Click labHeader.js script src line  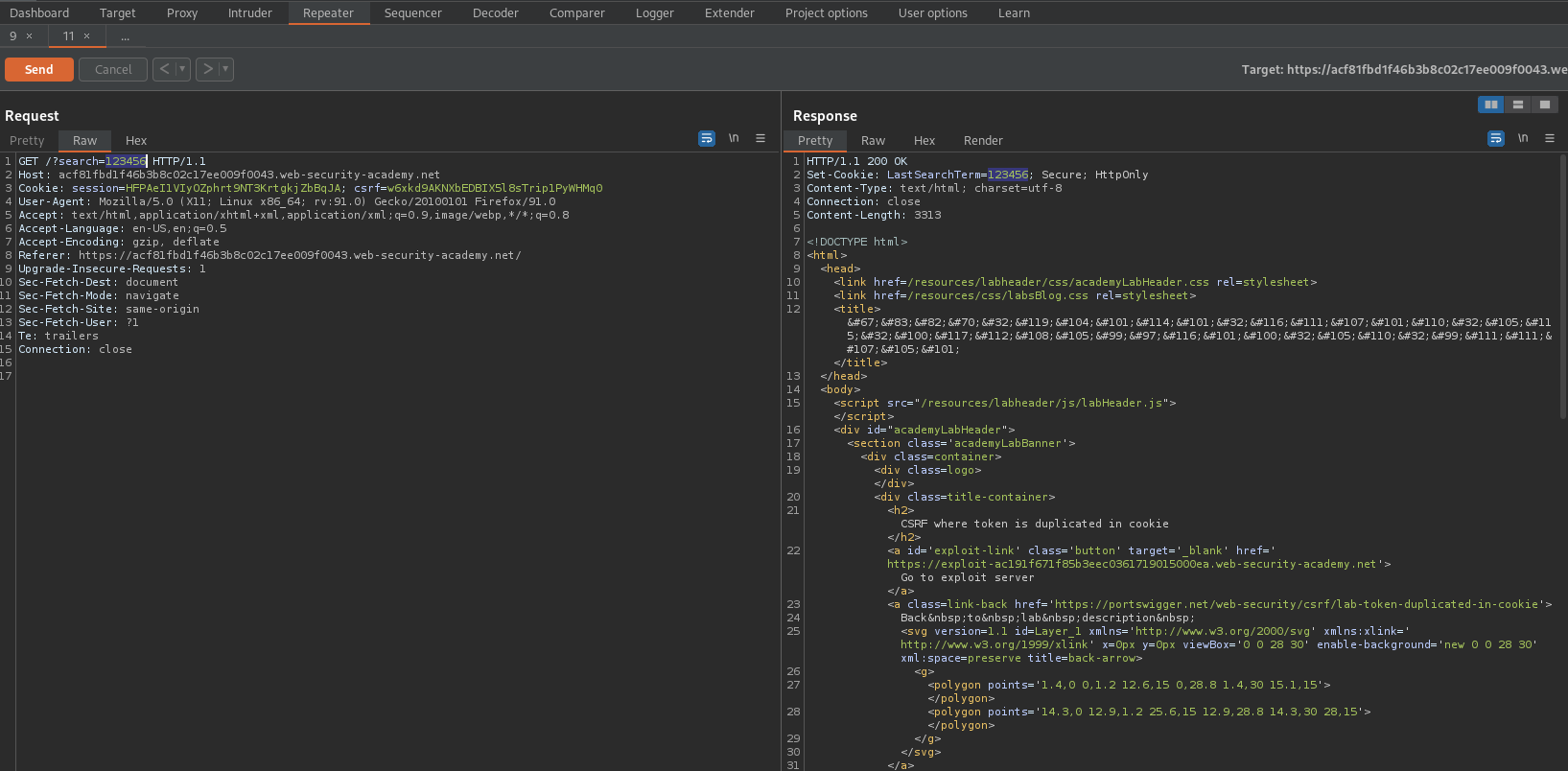point(1005,403)
